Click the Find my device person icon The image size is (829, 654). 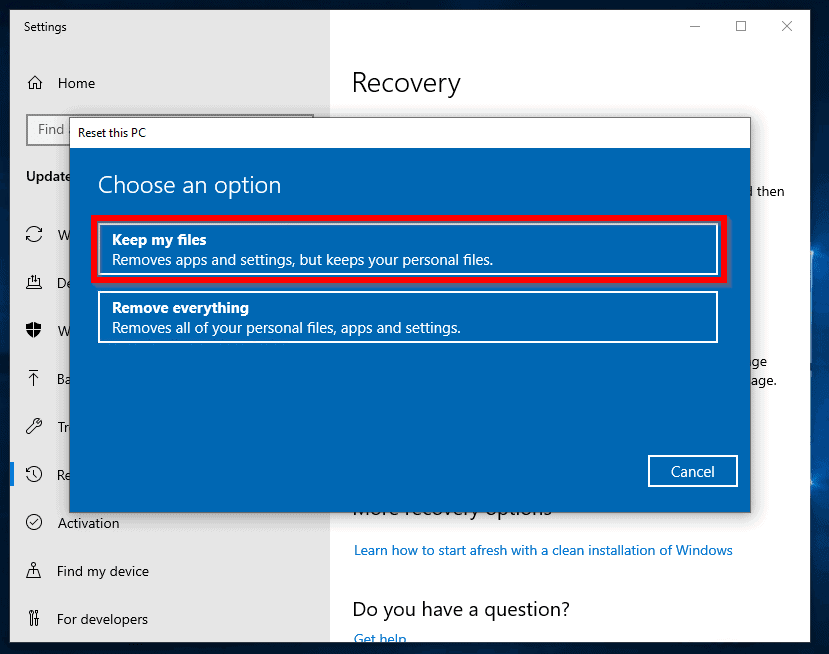(34, 570)
